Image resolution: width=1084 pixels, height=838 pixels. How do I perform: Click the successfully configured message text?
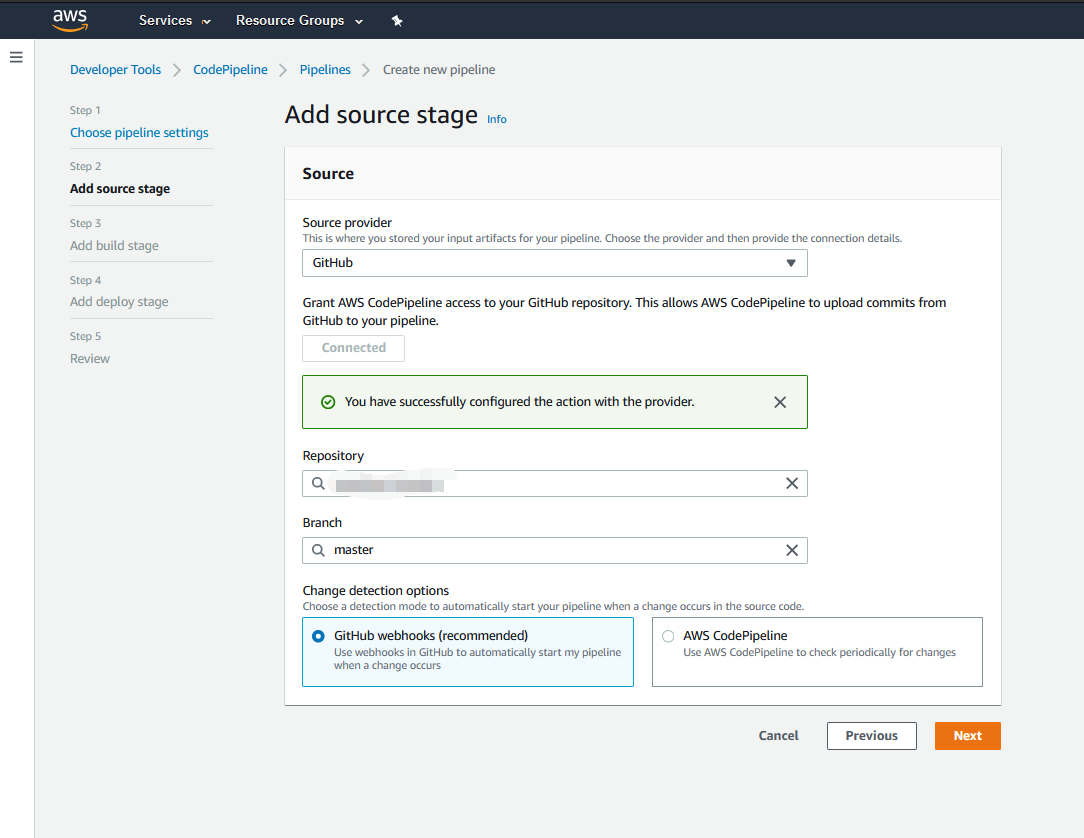pos(519,402)
